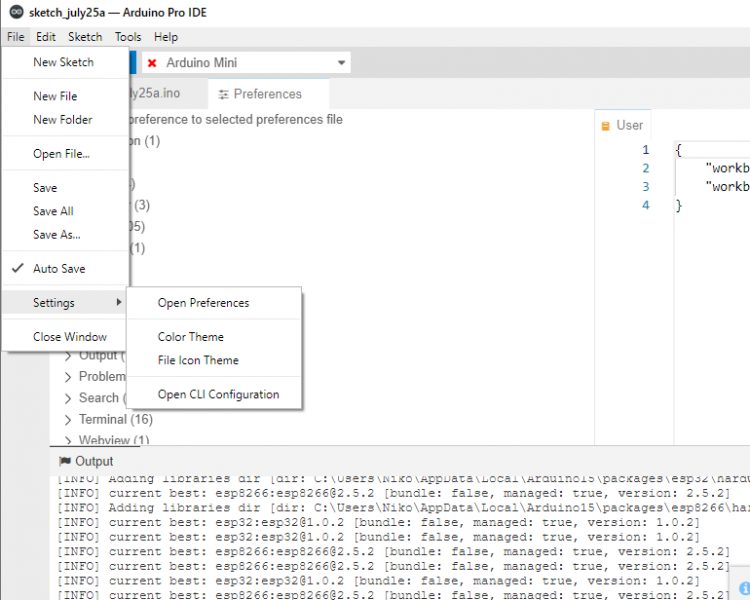750x600 pixels.
Task: Click the Terminal (16) tree row
Action: click(x=116, y=420)
